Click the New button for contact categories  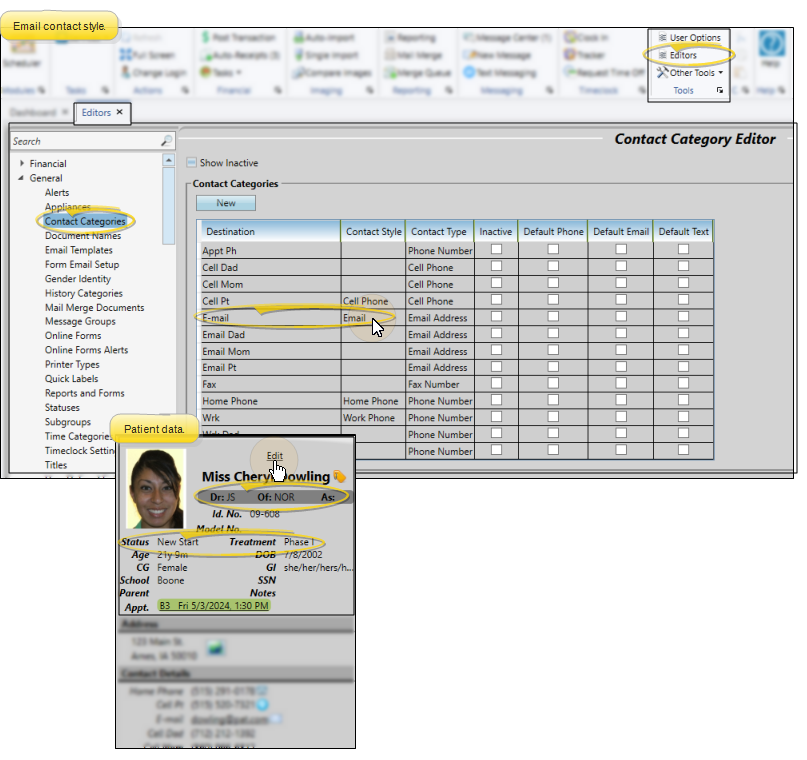226,203
